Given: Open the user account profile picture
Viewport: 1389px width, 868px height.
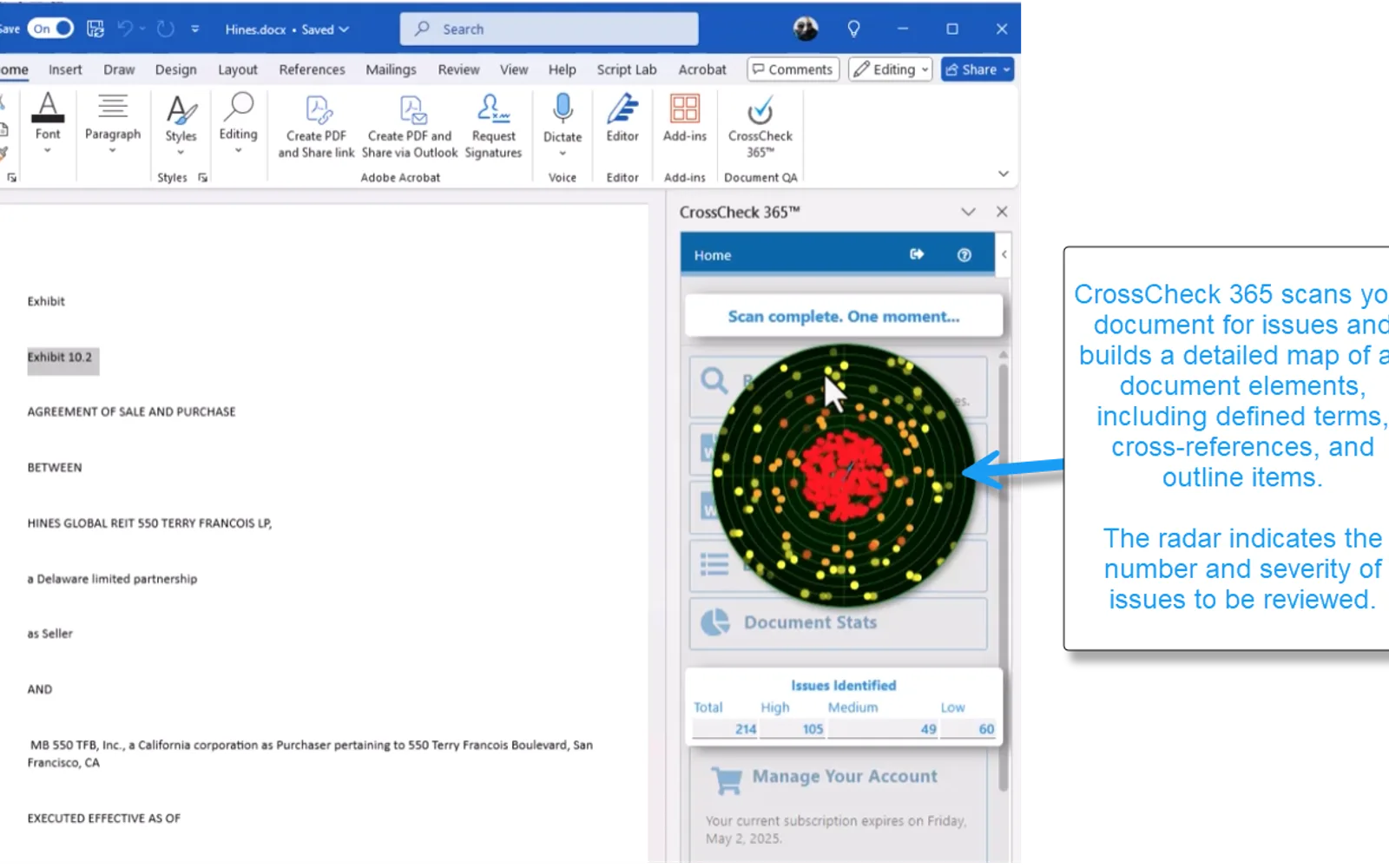Looking at the screenshot, I should click(806, 29).
